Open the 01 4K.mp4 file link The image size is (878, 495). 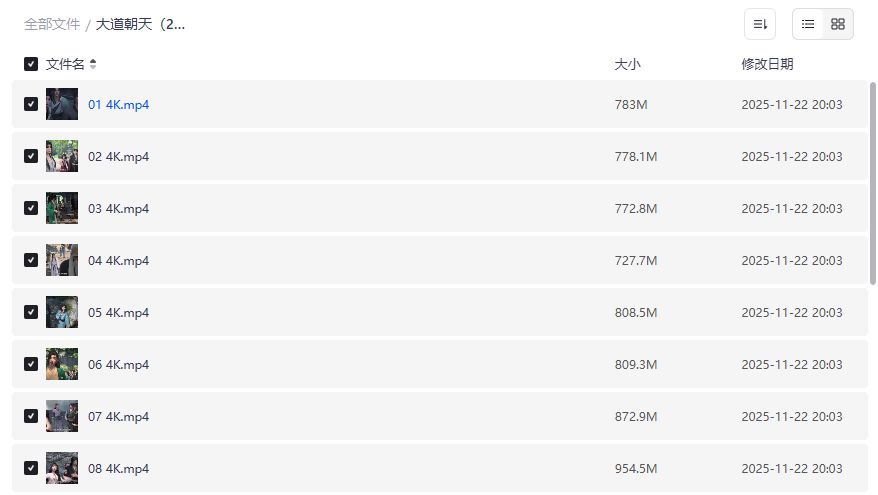coord(118,104)
